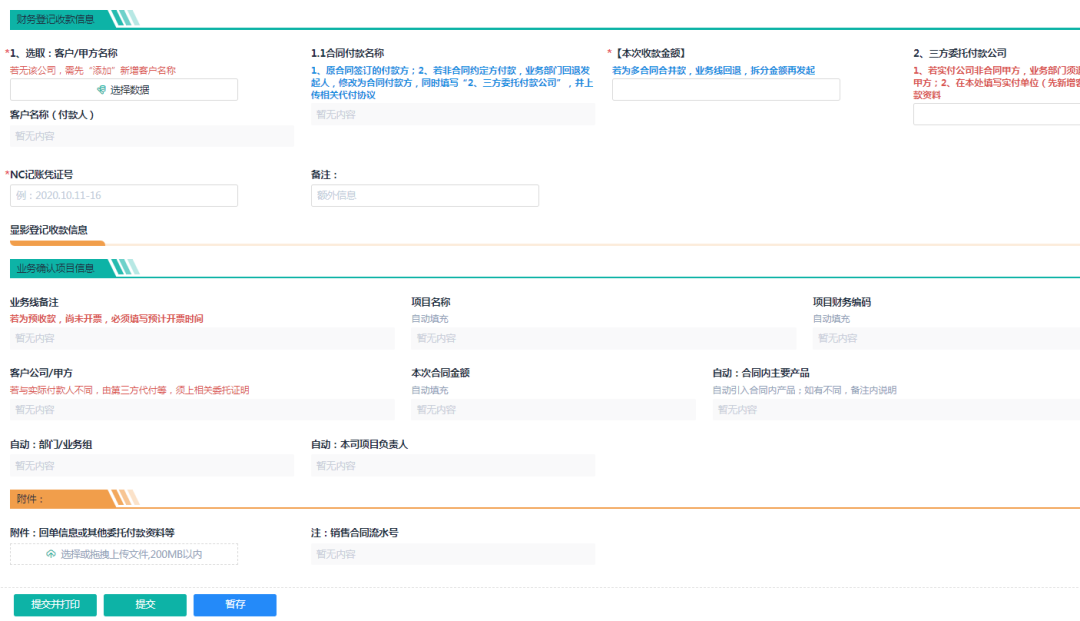Click the 1.1合同付款名称 field
Screen dimensions: 1080x621
point(453,114)
